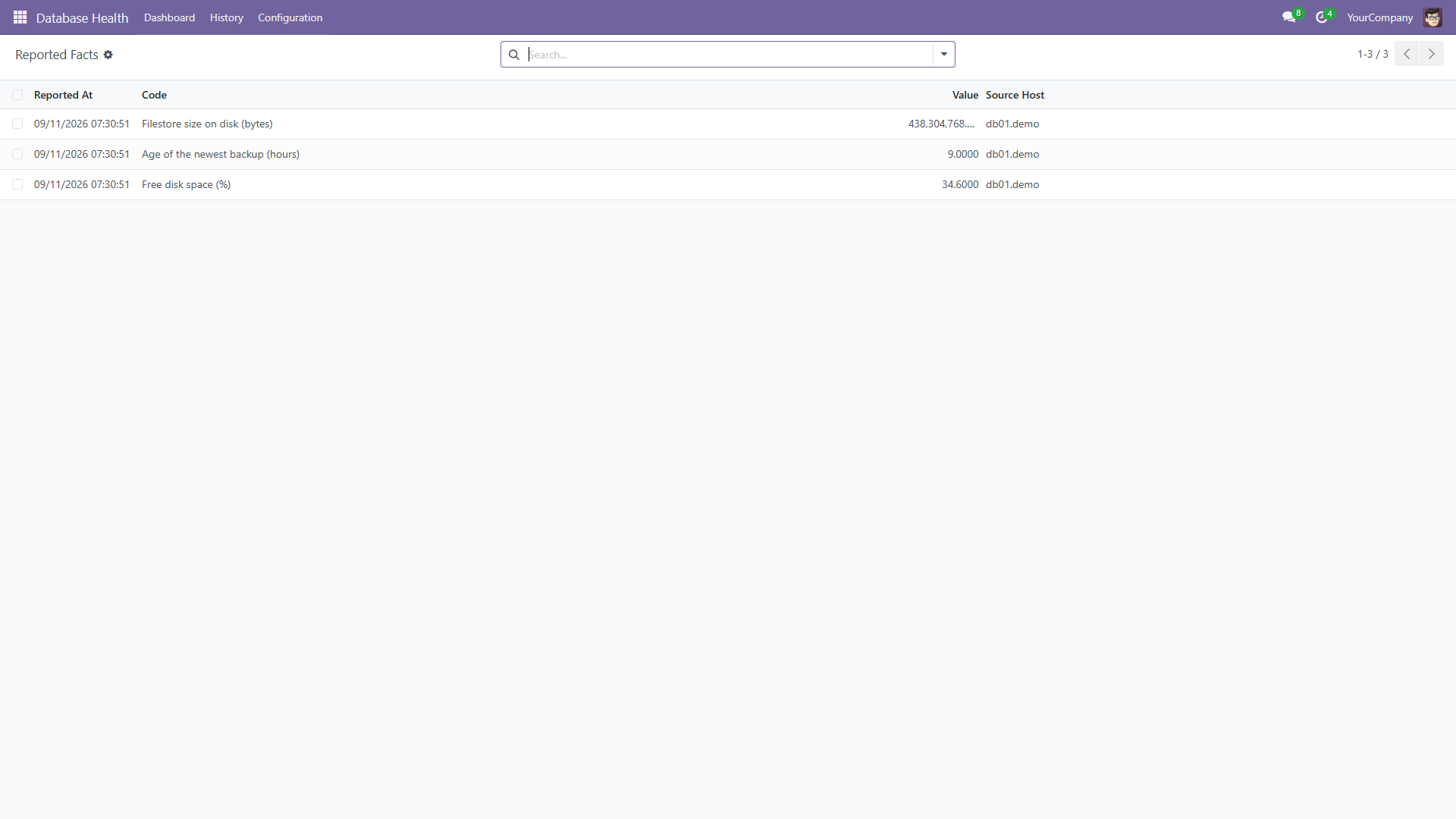Open the activities clock icon
This screenshot has height=819, width=1456.
pyautogui.click(x=1321, y=17)
